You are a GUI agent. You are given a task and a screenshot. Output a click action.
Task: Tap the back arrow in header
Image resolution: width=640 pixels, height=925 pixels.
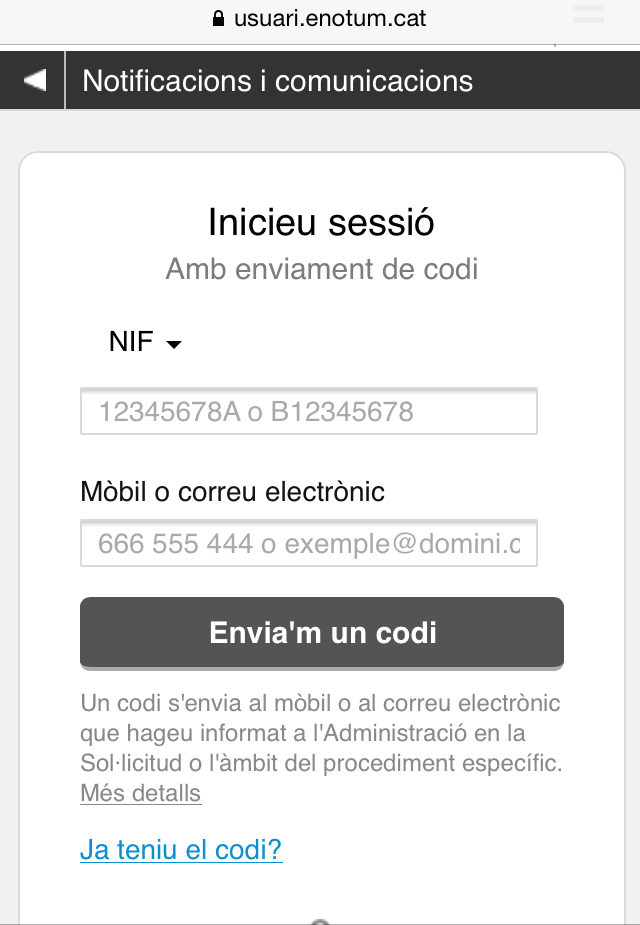(35, 80)
